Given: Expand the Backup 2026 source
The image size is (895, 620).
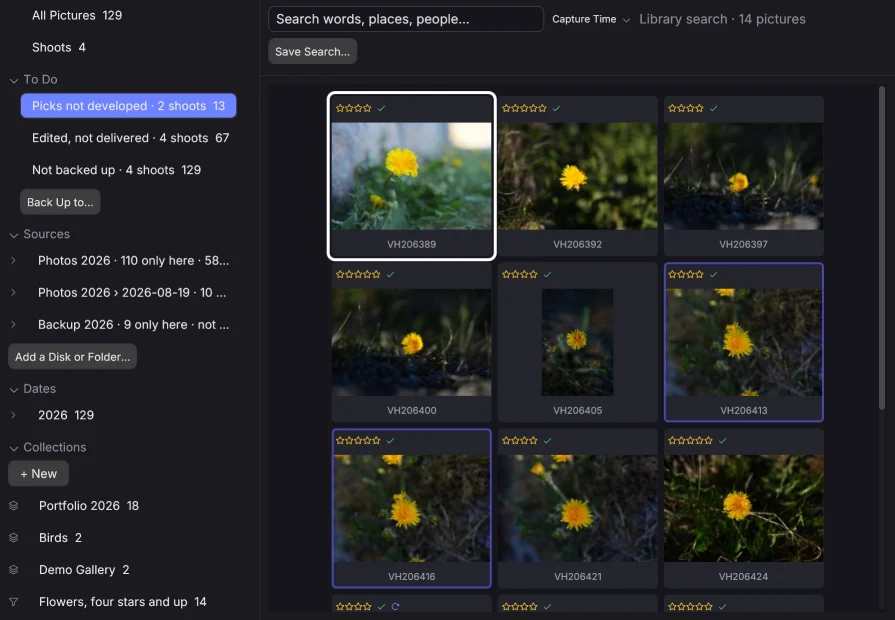Looking at the screenshot, I should pos(13,324).
